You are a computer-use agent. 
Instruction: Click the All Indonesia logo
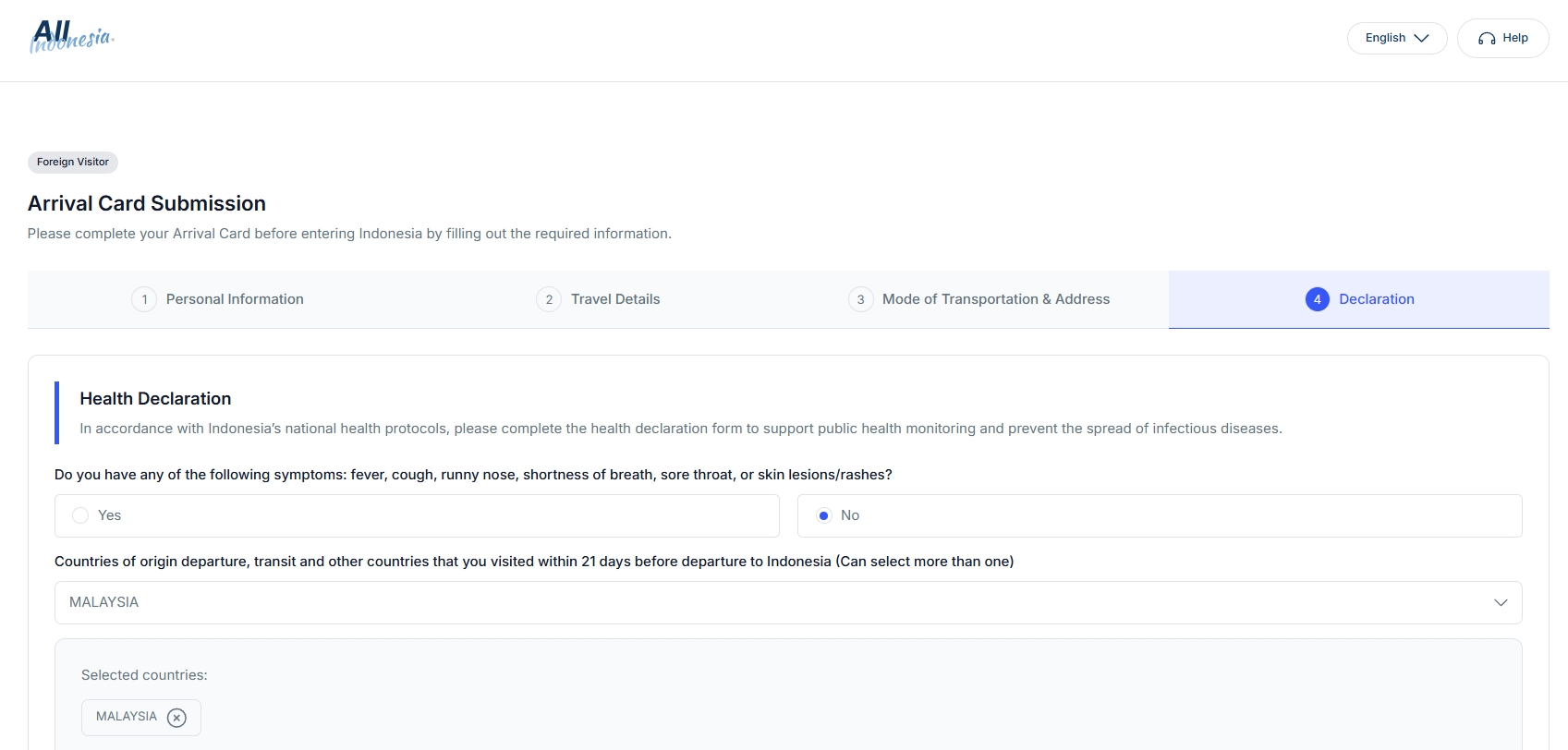72,37
